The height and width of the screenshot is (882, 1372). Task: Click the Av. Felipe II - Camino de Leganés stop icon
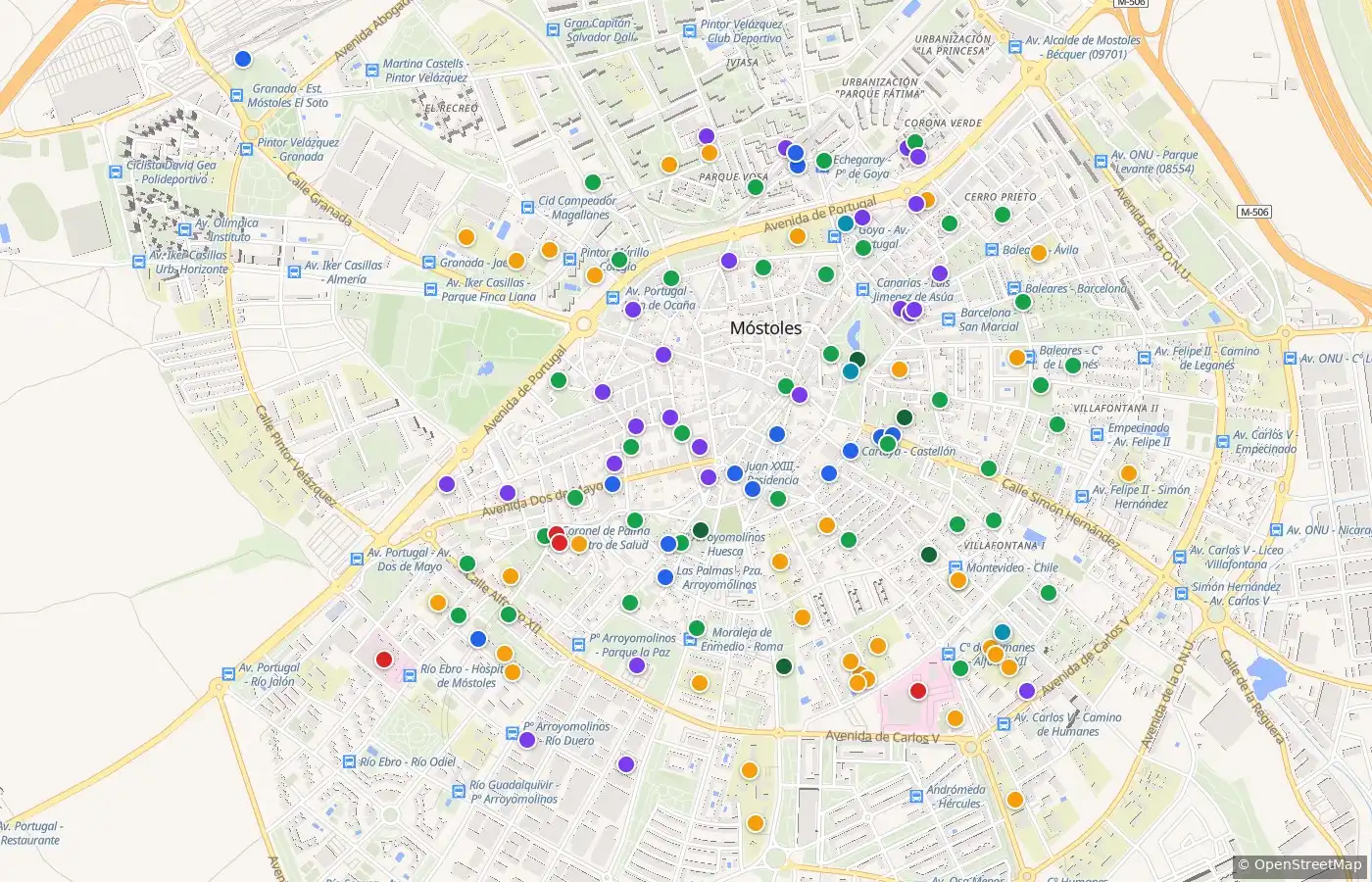(1144, 358)
